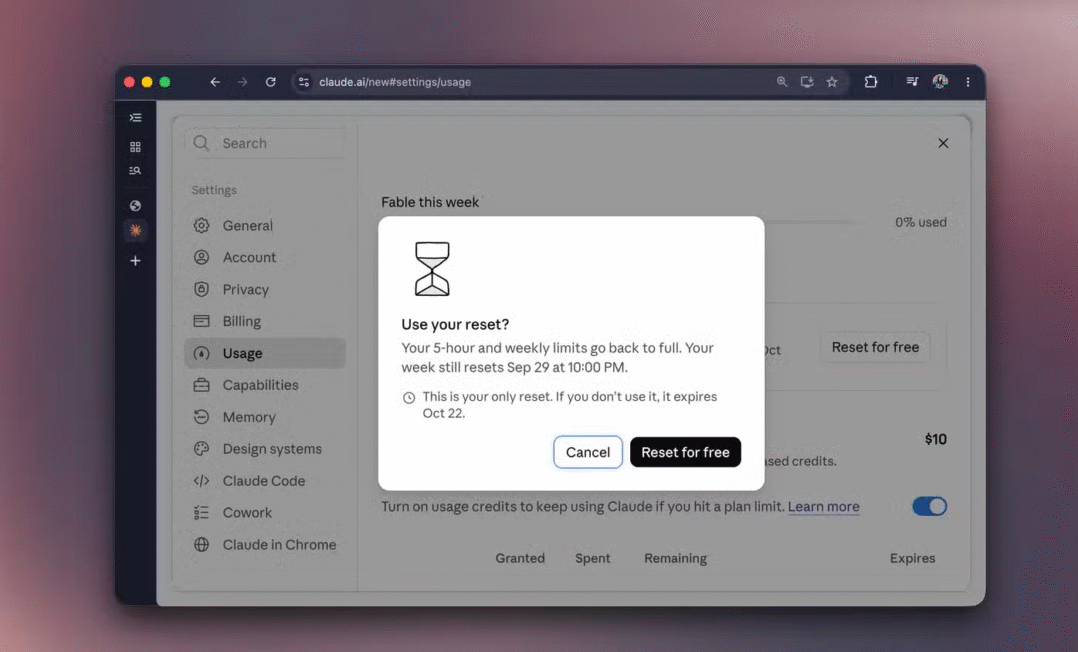
Task: Open the Claude in Chrome settings section
Action: point(265,545)
